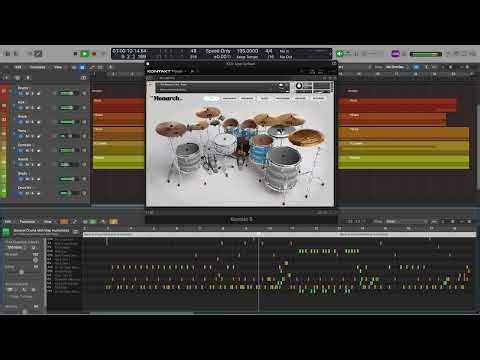
Task: Click the Q quantize button
Action: (x=34, y=248)
